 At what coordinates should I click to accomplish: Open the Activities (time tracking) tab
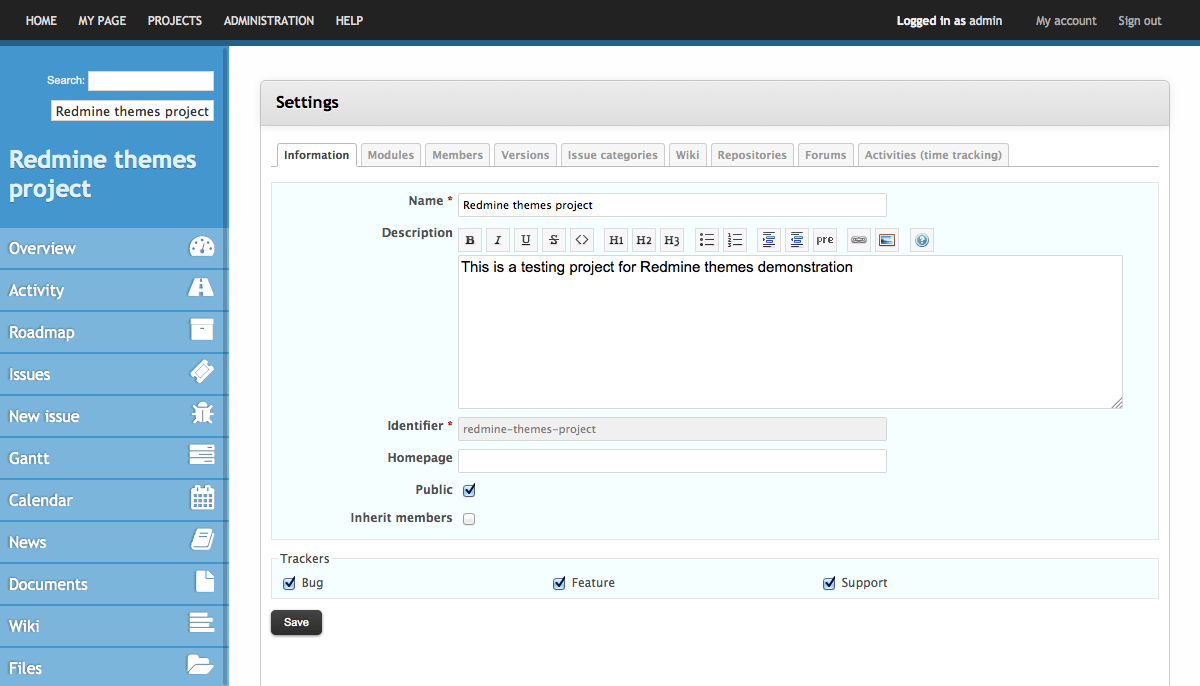pyautogui.click(x=933, y=155)
